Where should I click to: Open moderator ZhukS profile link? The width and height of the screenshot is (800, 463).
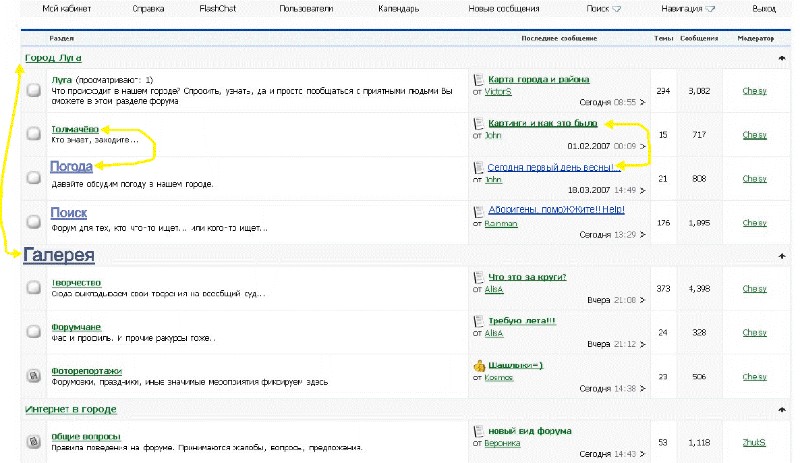tap(754, 441)
